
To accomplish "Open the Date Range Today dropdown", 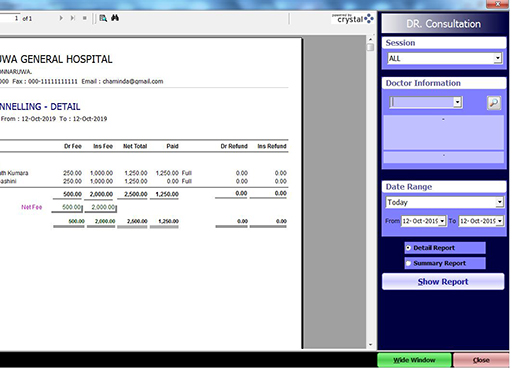I will [499, 202].
